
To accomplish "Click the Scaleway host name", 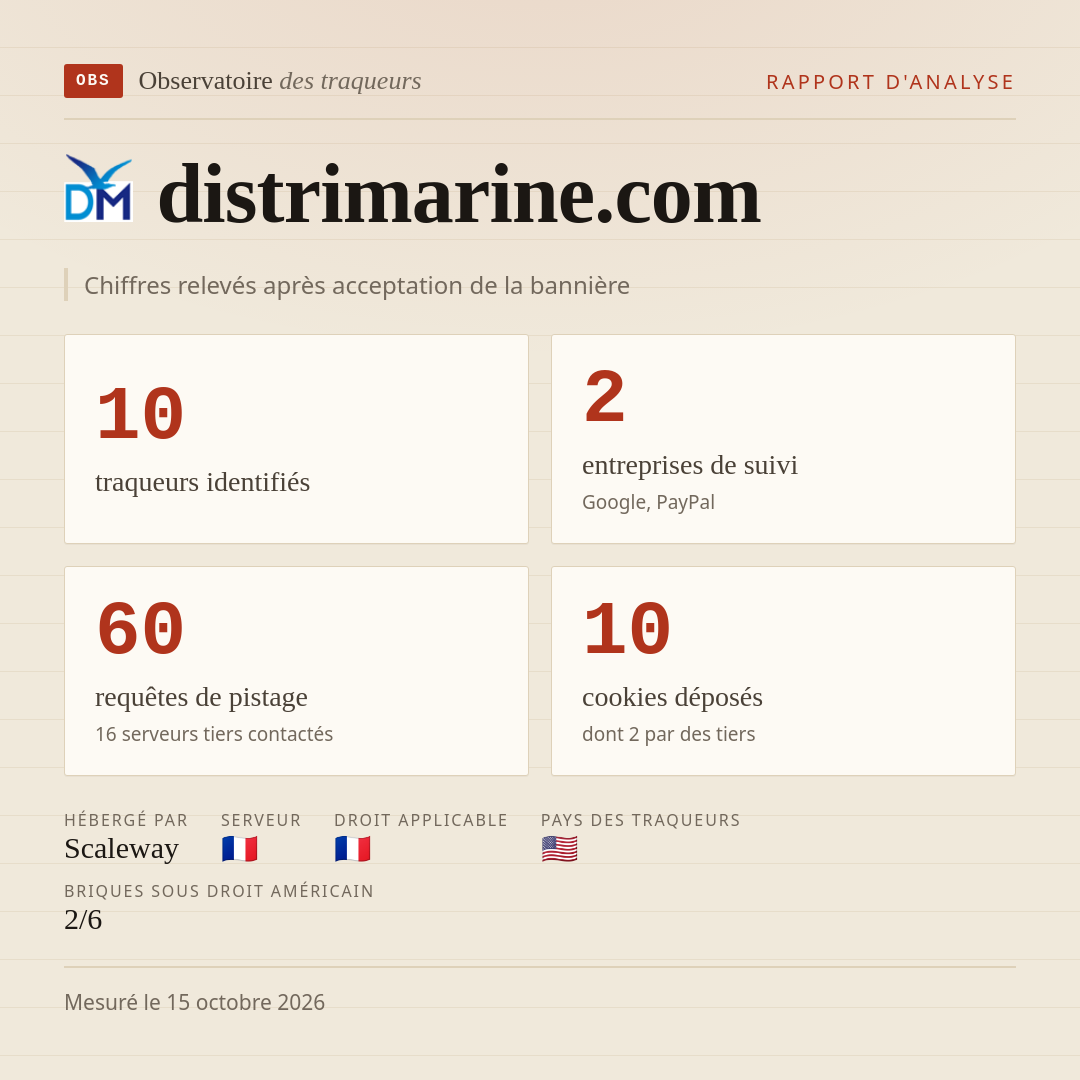I will 121,849.
